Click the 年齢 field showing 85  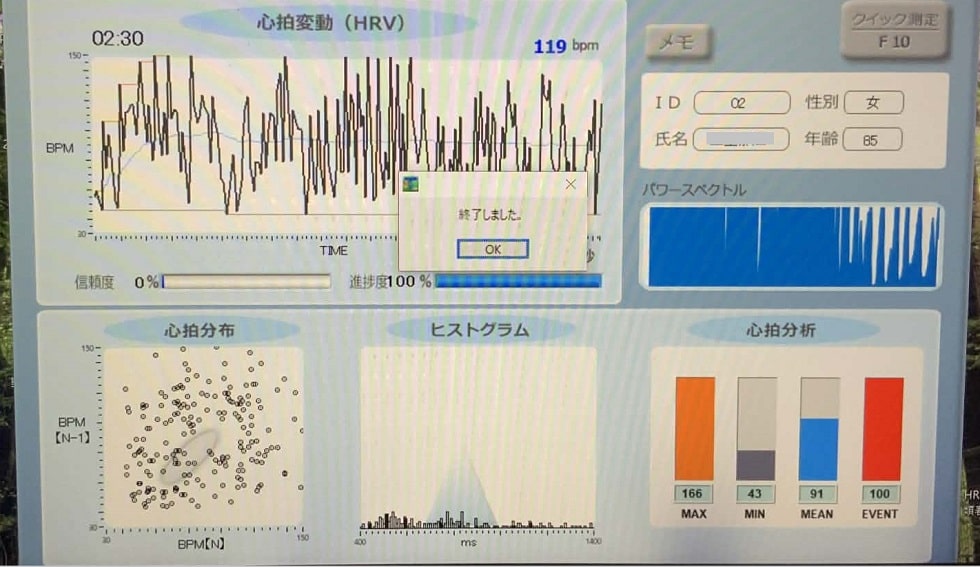pyautogui.click(x=872, y=140)
